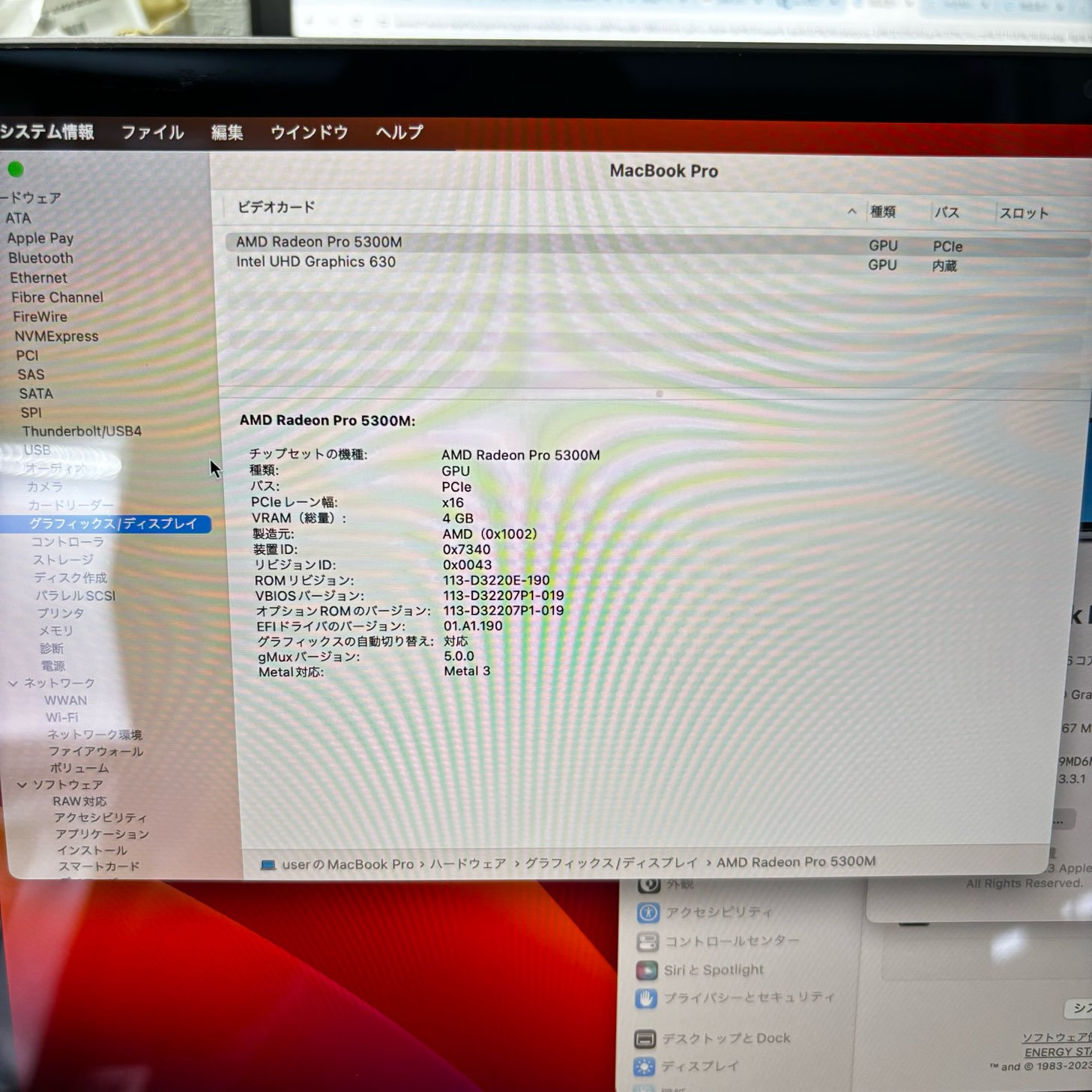Click the 外観 icon in System Settings
The image size is (1092, 1092).
[x=648, y=884]
